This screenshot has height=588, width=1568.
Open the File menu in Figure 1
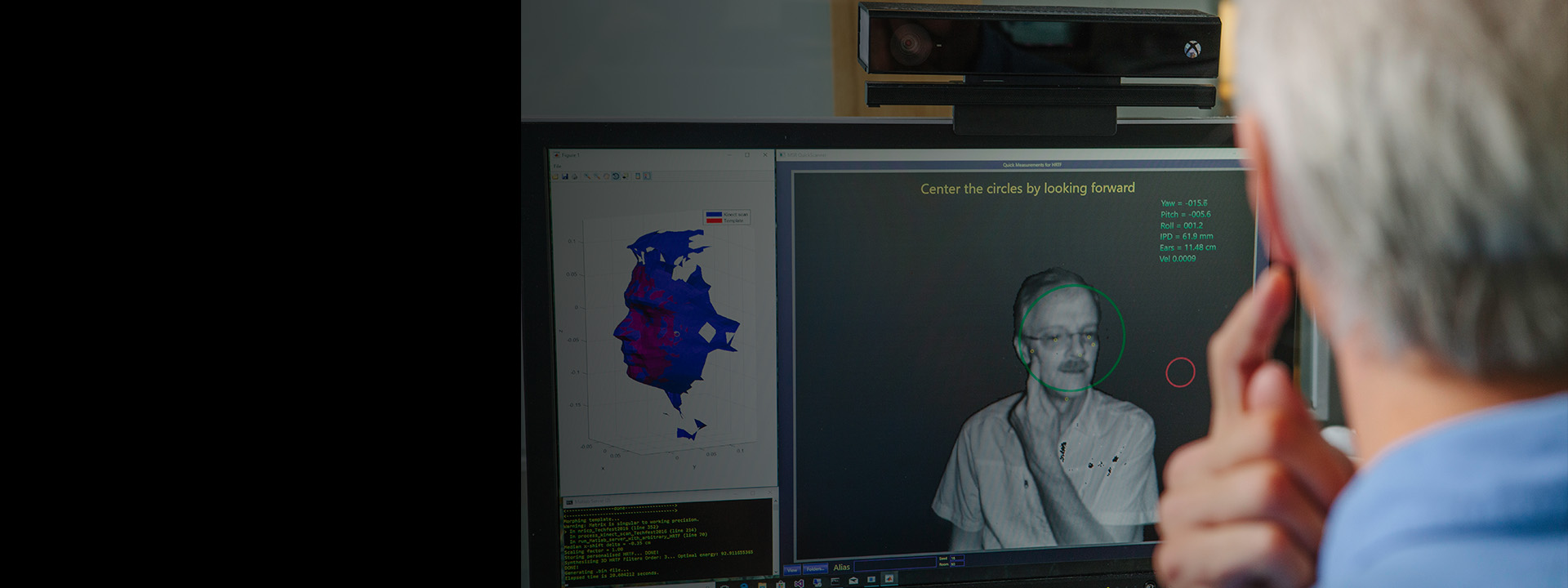558,166
